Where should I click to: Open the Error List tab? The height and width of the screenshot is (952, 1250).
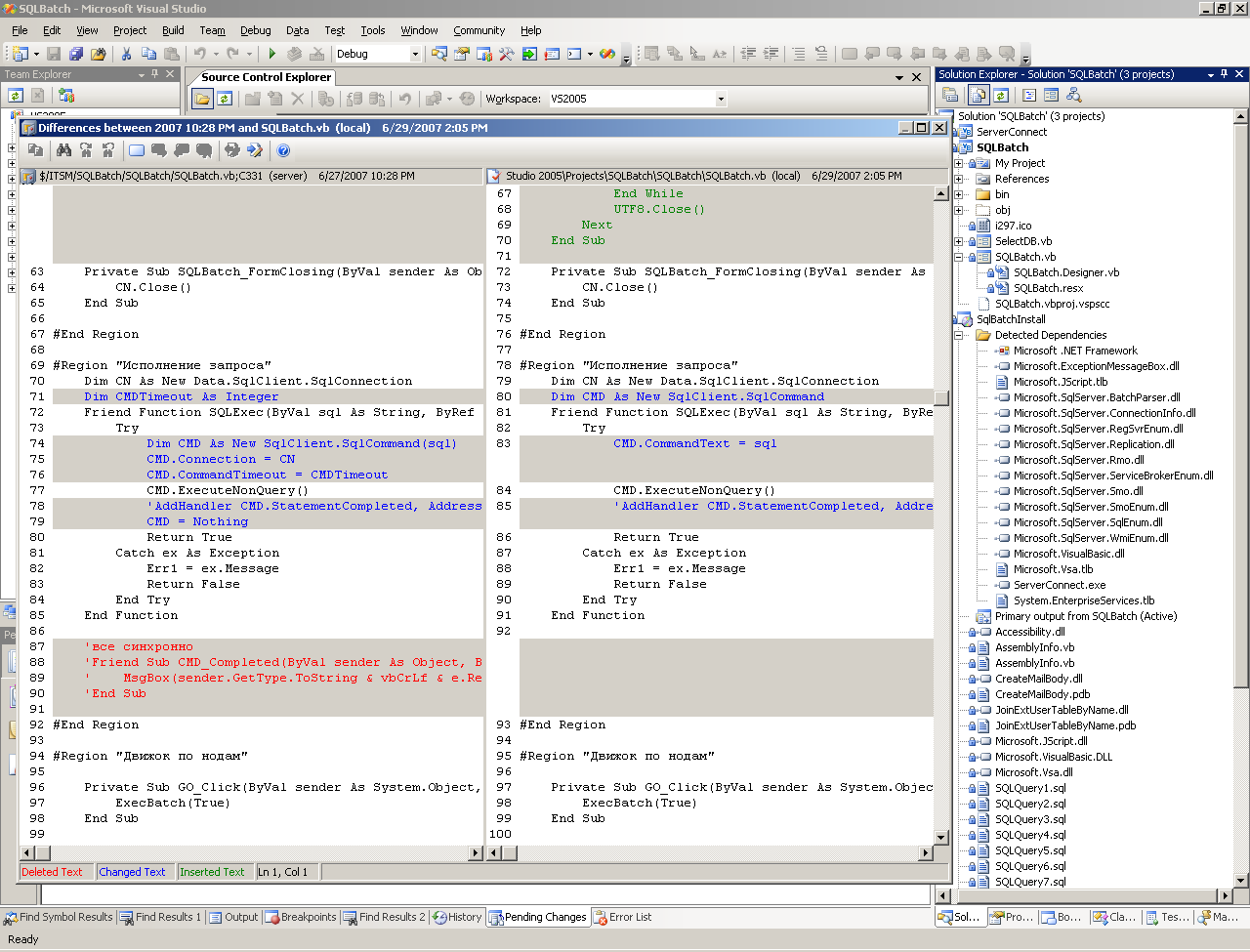(622, 917)
